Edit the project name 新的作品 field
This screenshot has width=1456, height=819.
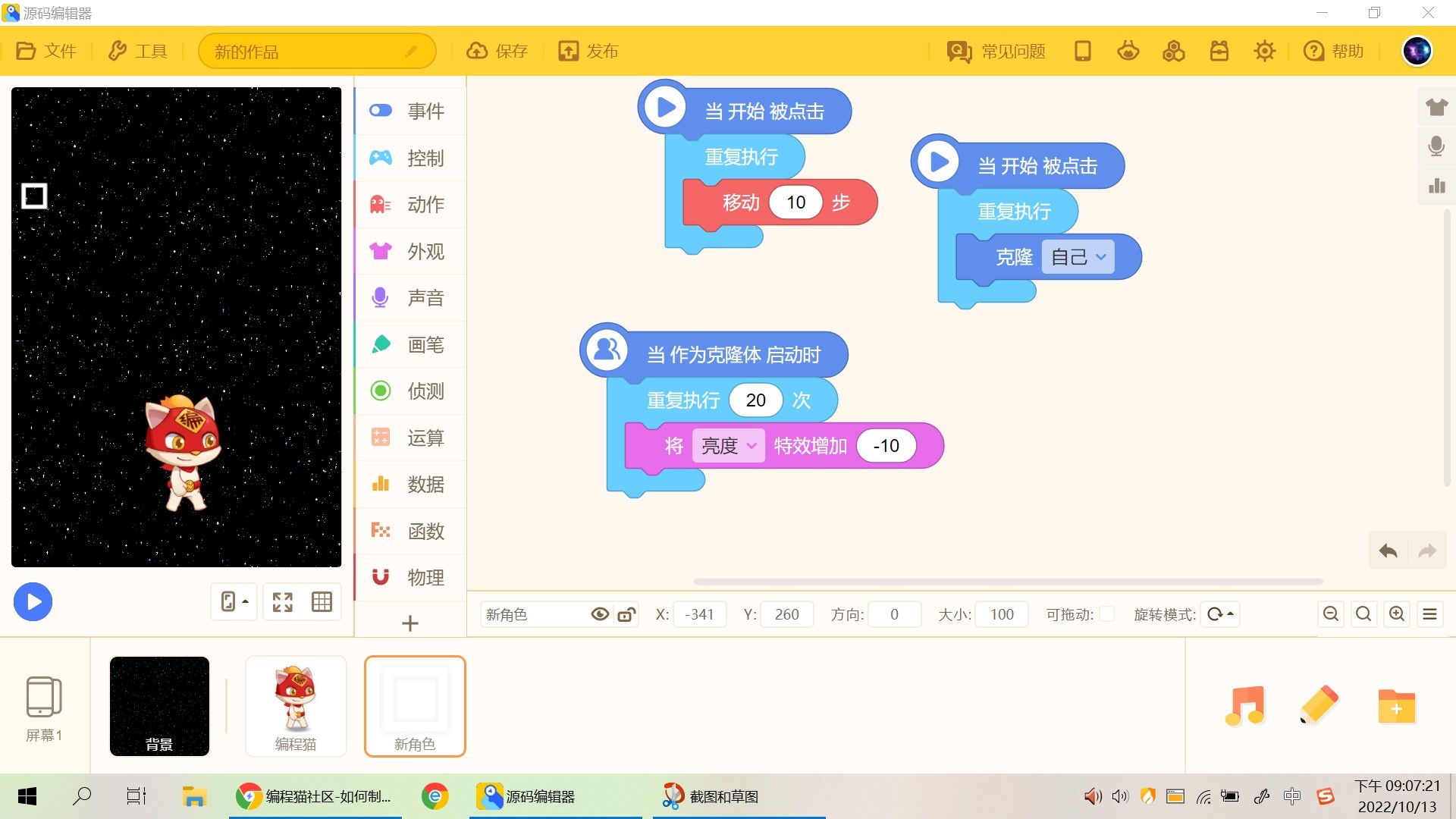click(x=316, y=52)
